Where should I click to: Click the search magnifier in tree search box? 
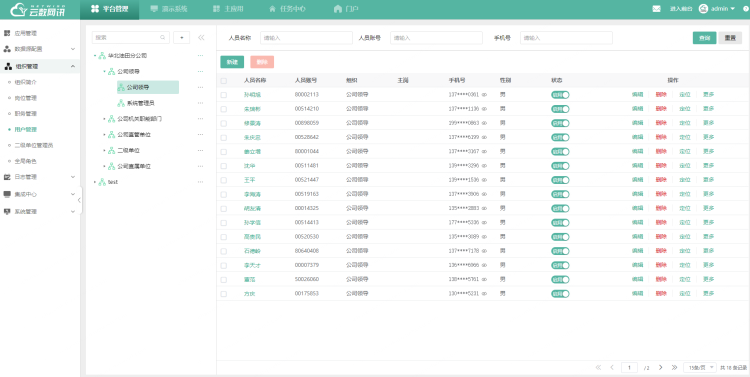(x=163, y=37)
